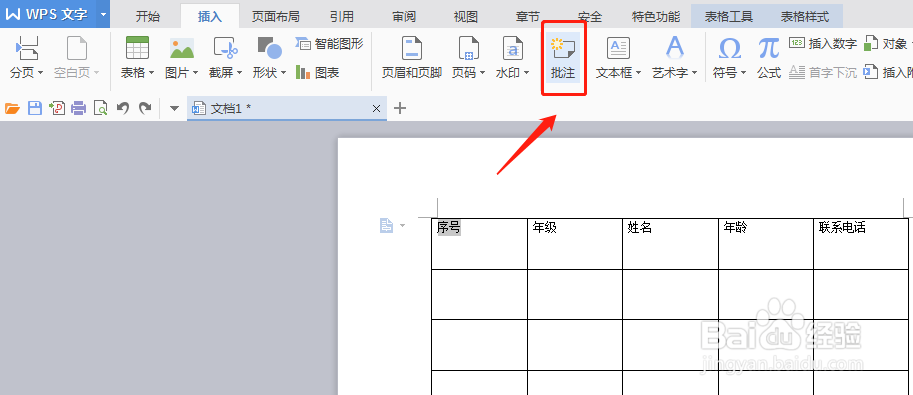Click 对象 insert object
Screen dimensions: 913x395
pyautogui.click(x=885, y=43)
